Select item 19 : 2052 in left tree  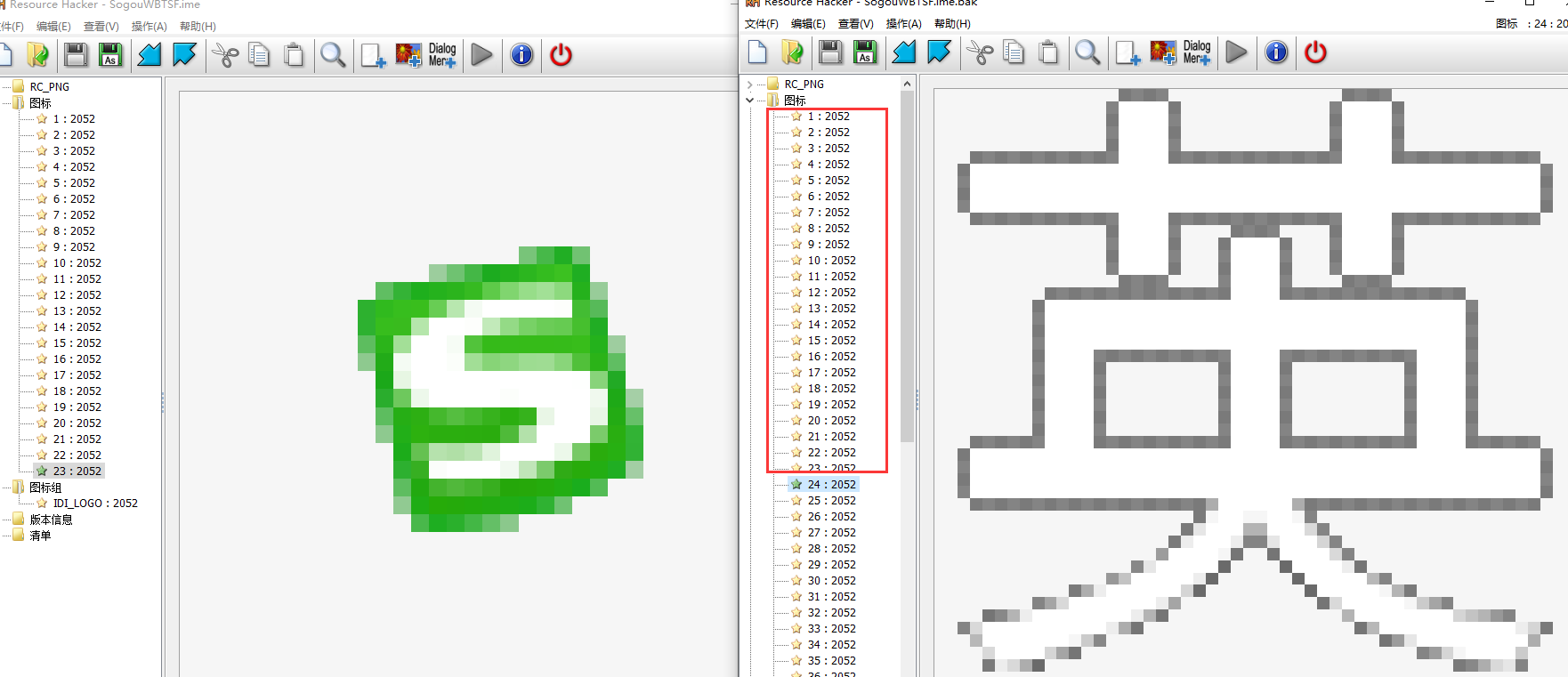tap(77, 407)
